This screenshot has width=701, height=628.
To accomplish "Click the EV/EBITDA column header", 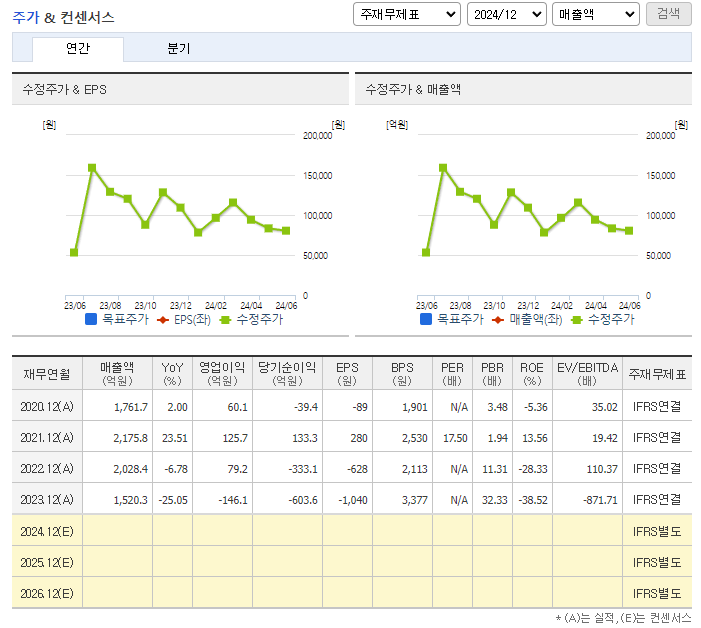I will [x=587, y=374].
